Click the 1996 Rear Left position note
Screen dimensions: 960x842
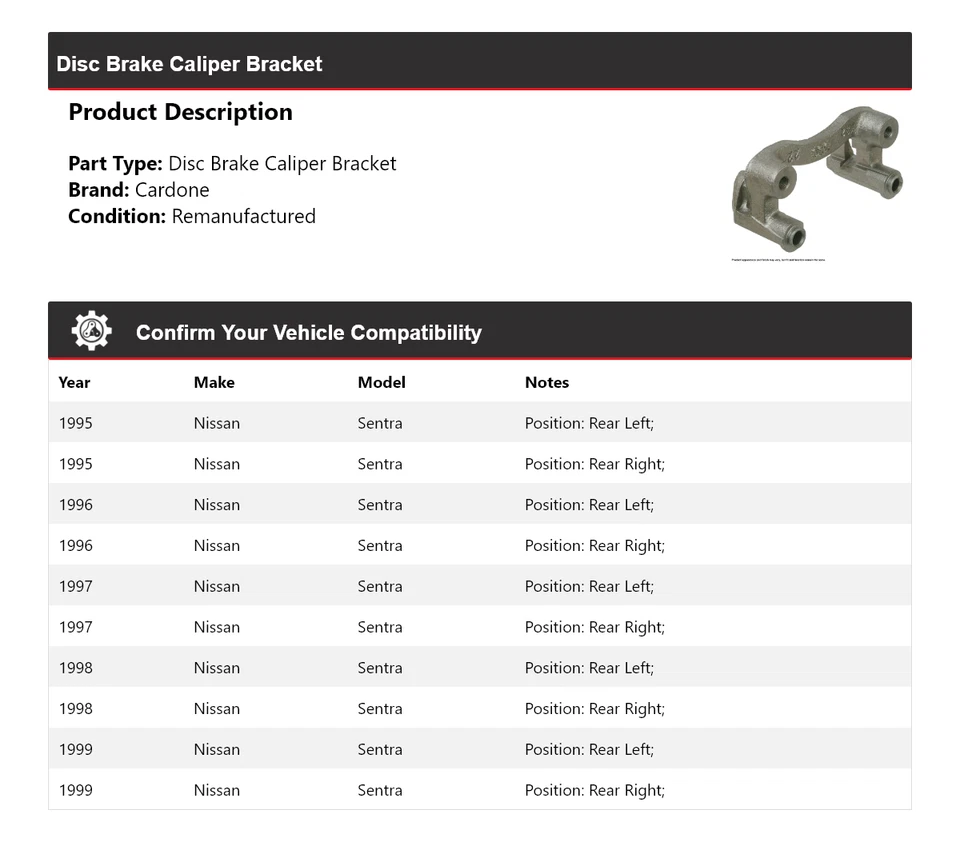[x=589, y=505]
